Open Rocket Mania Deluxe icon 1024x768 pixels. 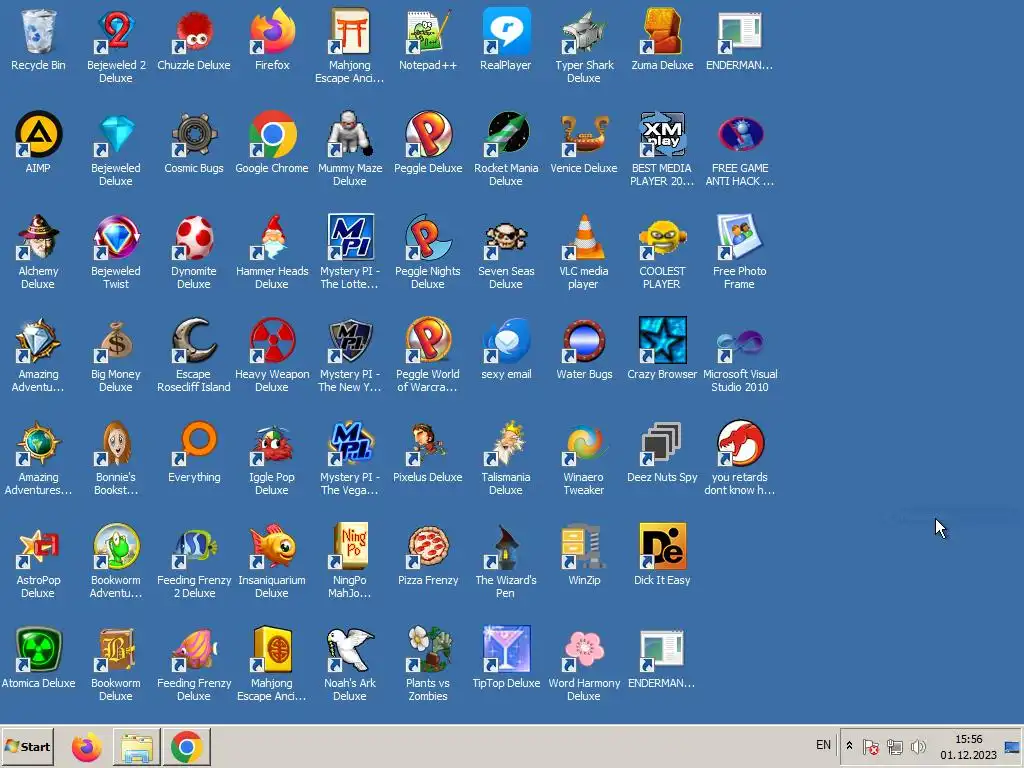505,134
